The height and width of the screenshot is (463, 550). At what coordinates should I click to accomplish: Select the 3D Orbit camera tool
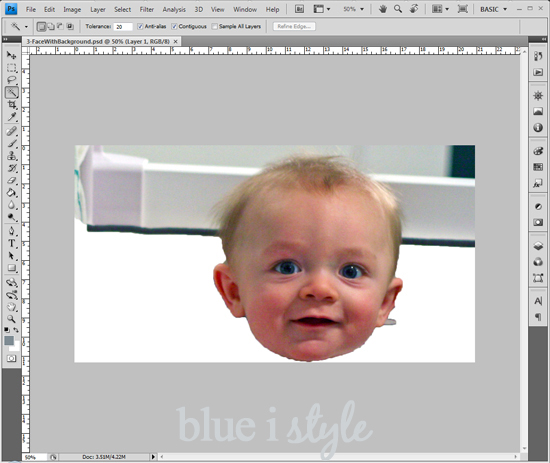[12, 295]
